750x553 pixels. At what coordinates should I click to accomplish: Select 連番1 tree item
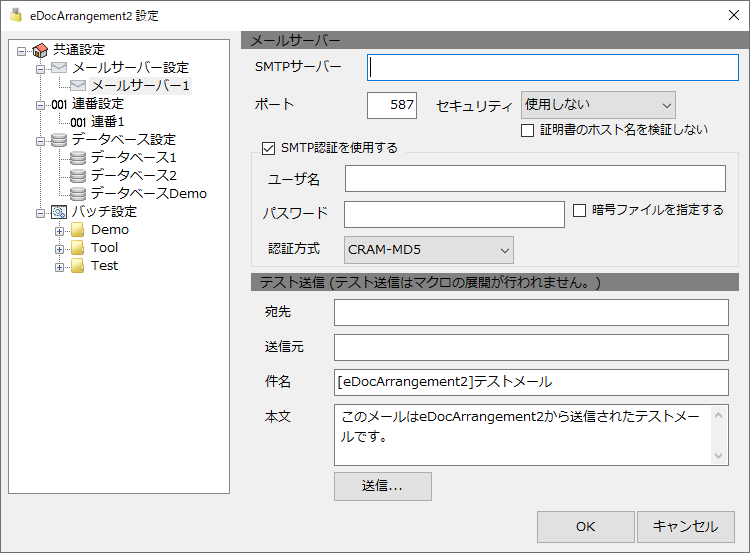coord(98,122)
